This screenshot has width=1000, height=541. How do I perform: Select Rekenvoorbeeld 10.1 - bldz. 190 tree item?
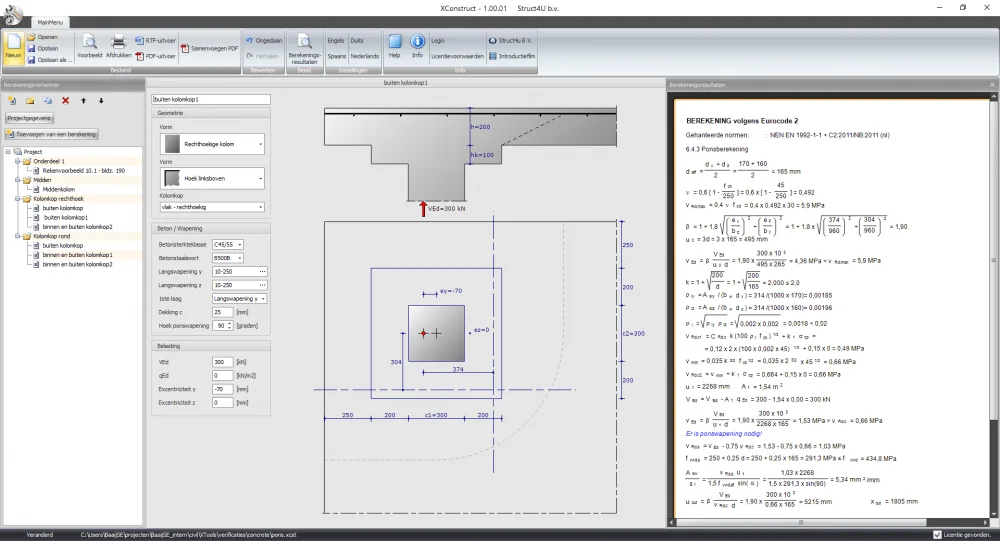point(84,170)
